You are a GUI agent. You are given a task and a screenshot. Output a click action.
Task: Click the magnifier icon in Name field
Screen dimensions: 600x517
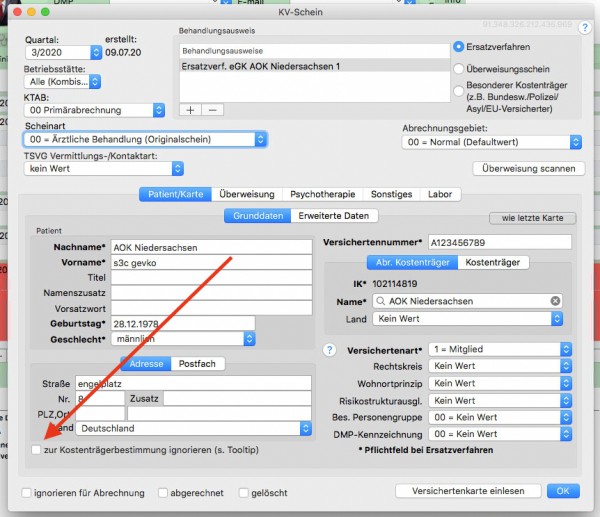click(380, 301)
